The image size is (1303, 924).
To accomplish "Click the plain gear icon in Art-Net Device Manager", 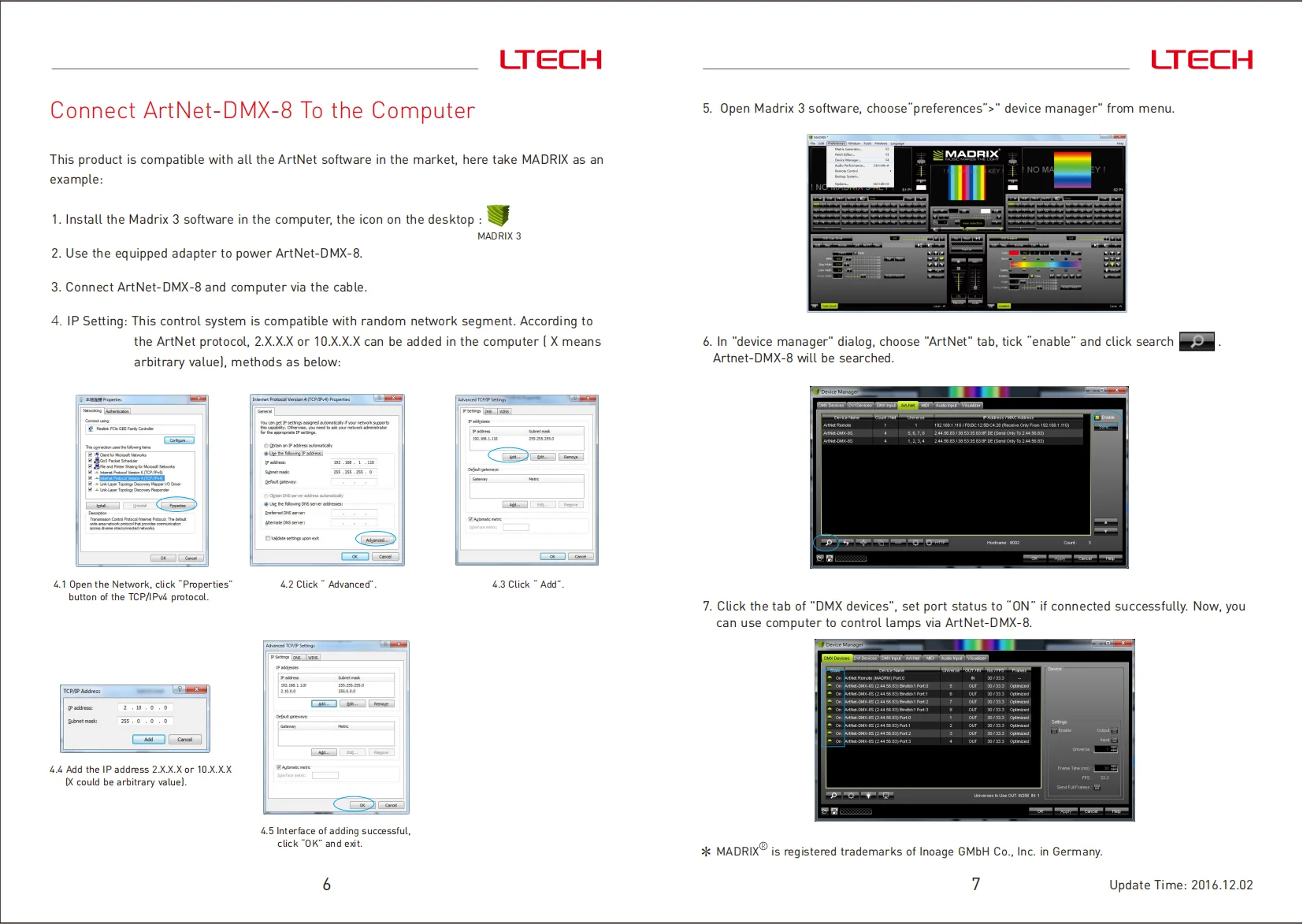I will (915, 543).
